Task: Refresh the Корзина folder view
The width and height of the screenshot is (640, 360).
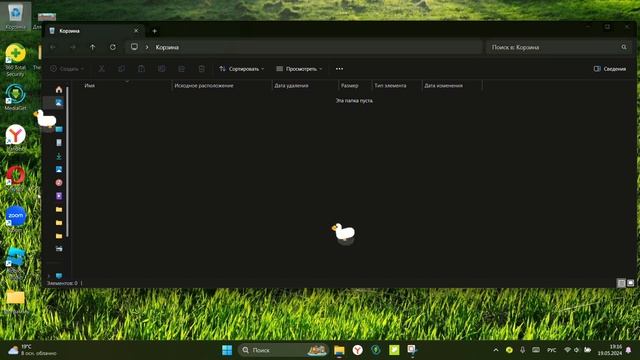Action: (x=113, y=47)
